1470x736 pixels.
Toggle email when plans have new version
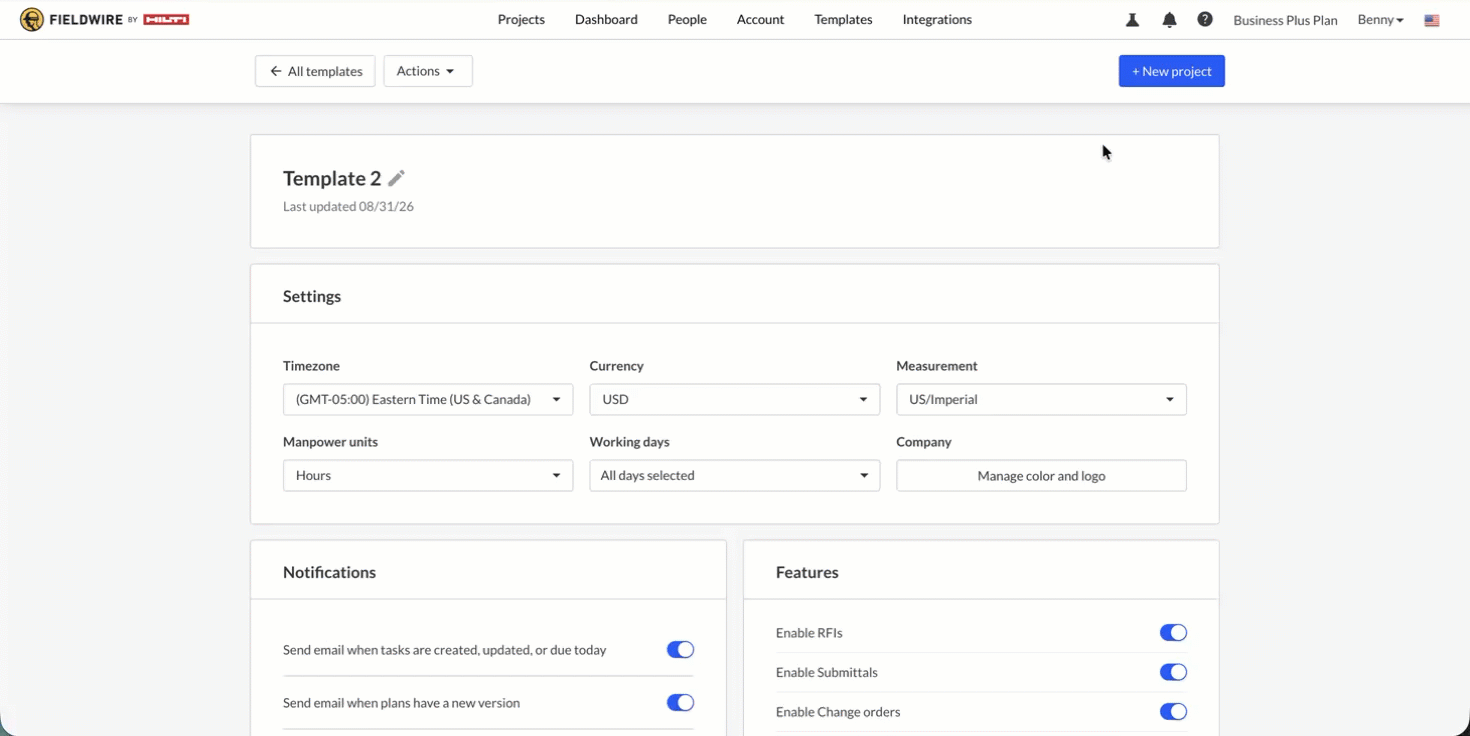[x=680, y=703]
